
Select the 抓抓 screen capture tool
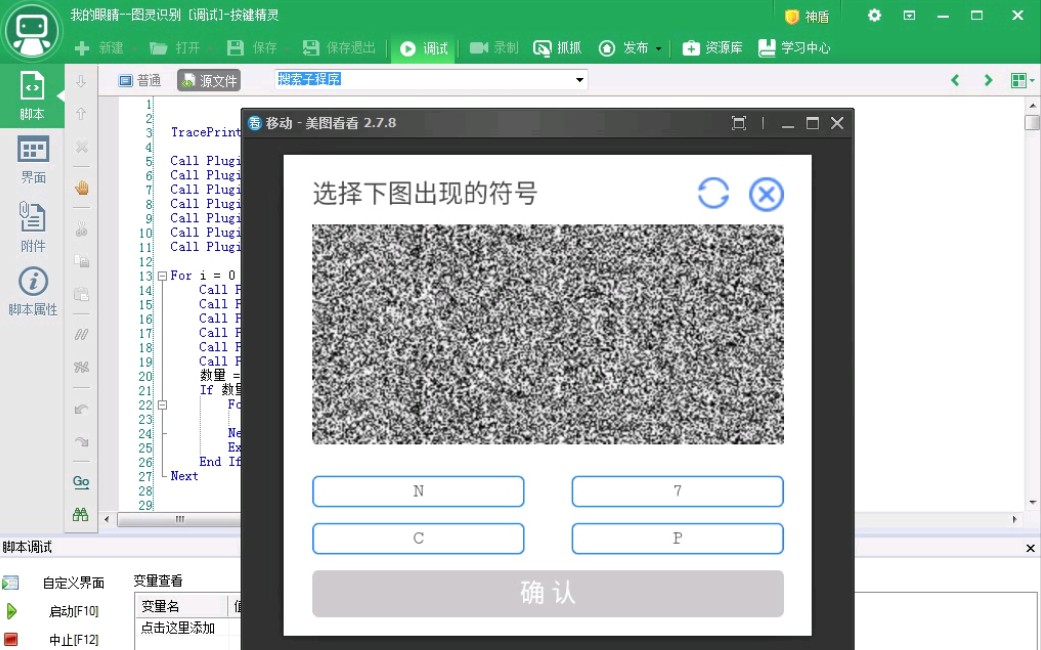(557, 47)
